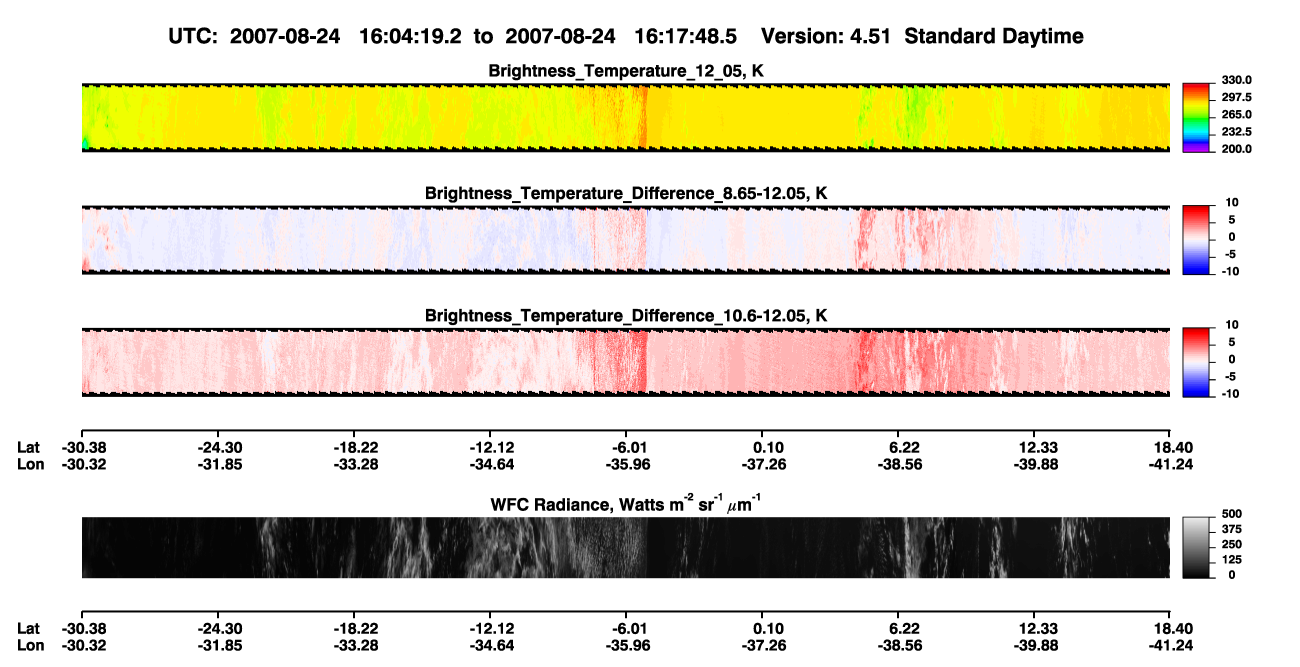This screenshot has height=667, width=1300.
Task: Click the 8.65-12.05 red-blue colorbar
Action: (x=1197, y=240)
